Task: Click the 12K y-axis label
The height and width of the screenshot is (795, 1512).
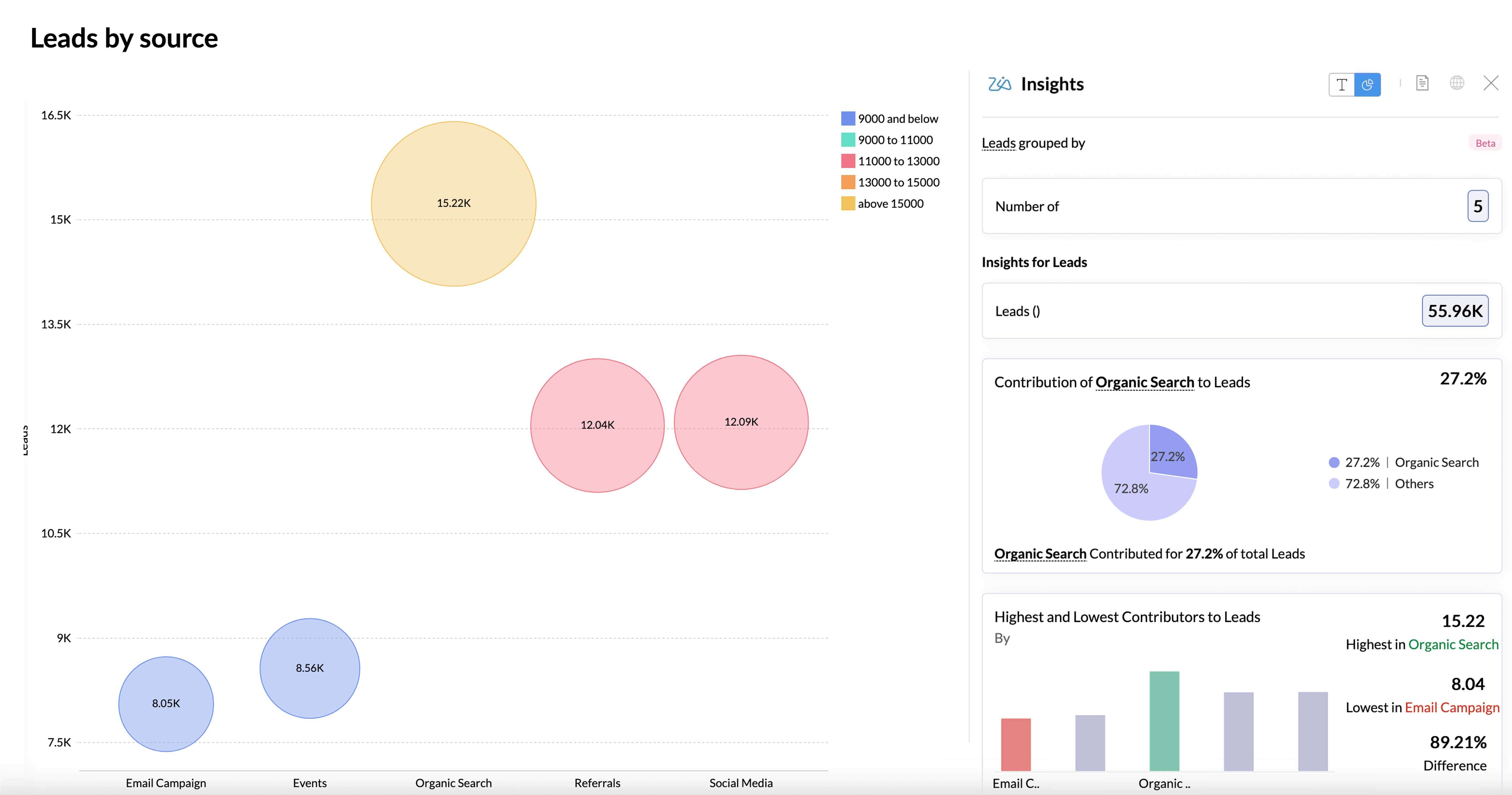Action: pyautogui.click(x=61, y=429)
